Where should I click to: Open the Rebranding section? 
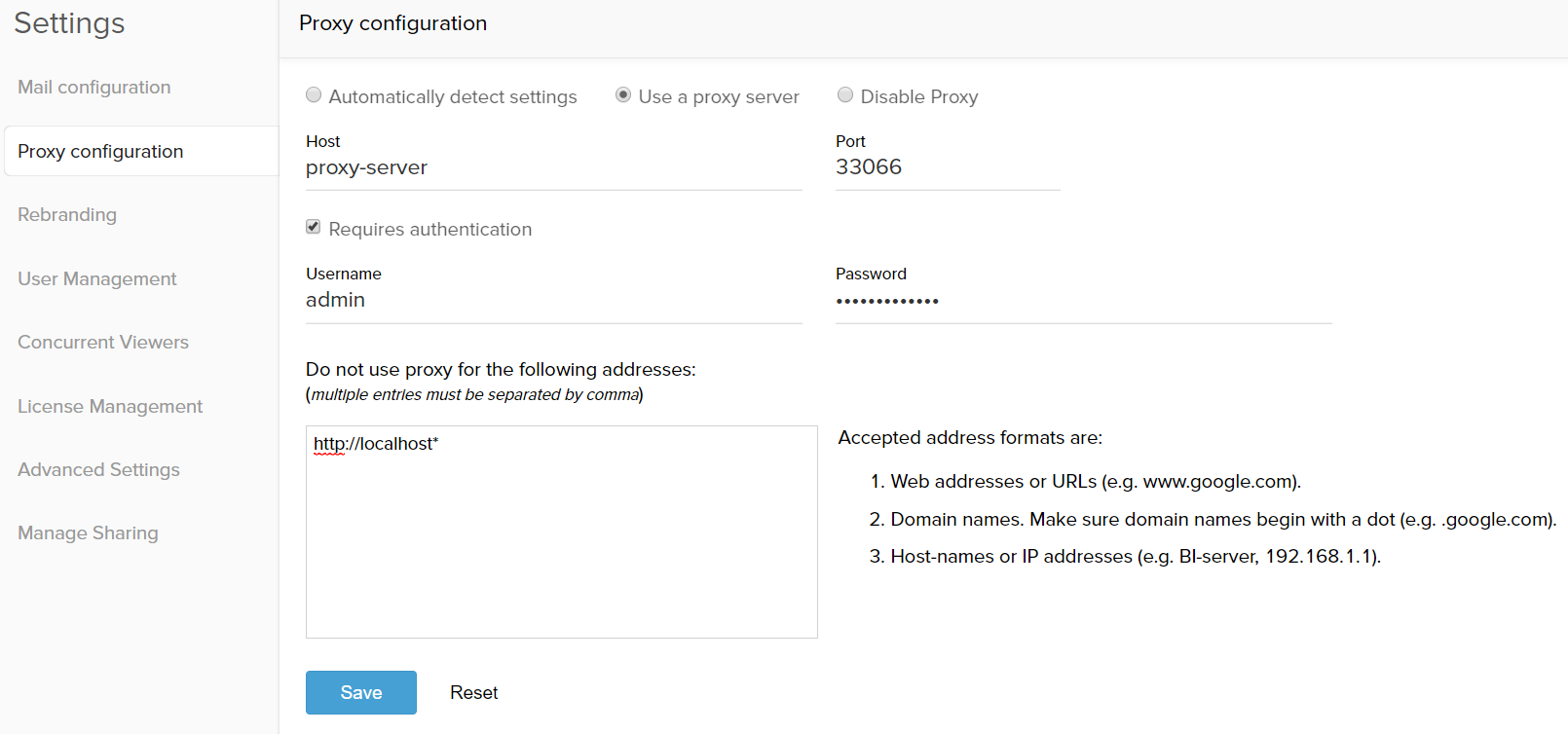pyautogui.click(x=67, y=215)
